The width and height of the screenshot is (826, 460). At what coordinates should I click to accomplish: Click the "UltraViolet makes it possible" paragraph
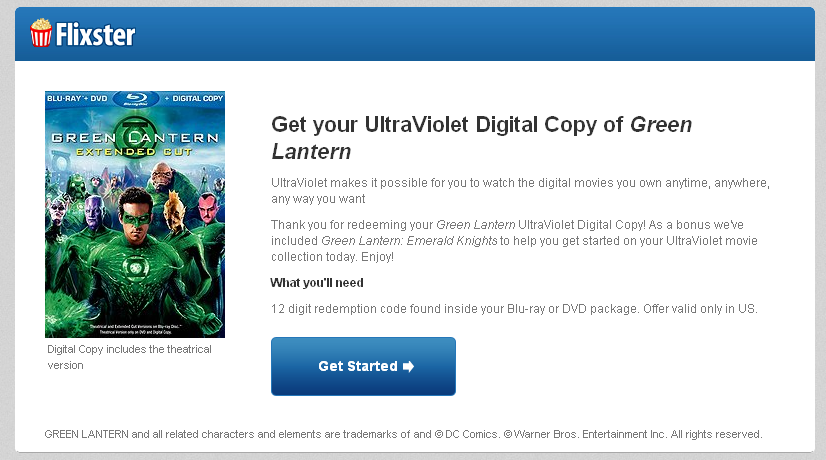[520, 191]
